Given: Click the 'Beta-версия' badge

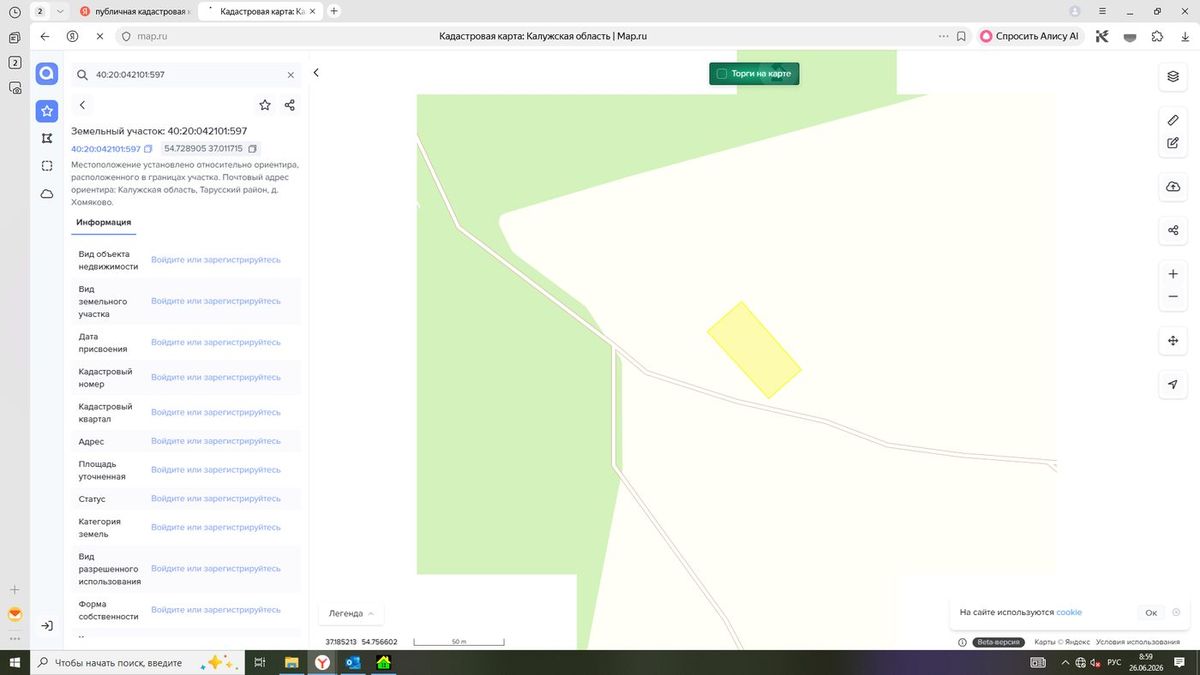Looking at the screenshot, I should 1001,642.
